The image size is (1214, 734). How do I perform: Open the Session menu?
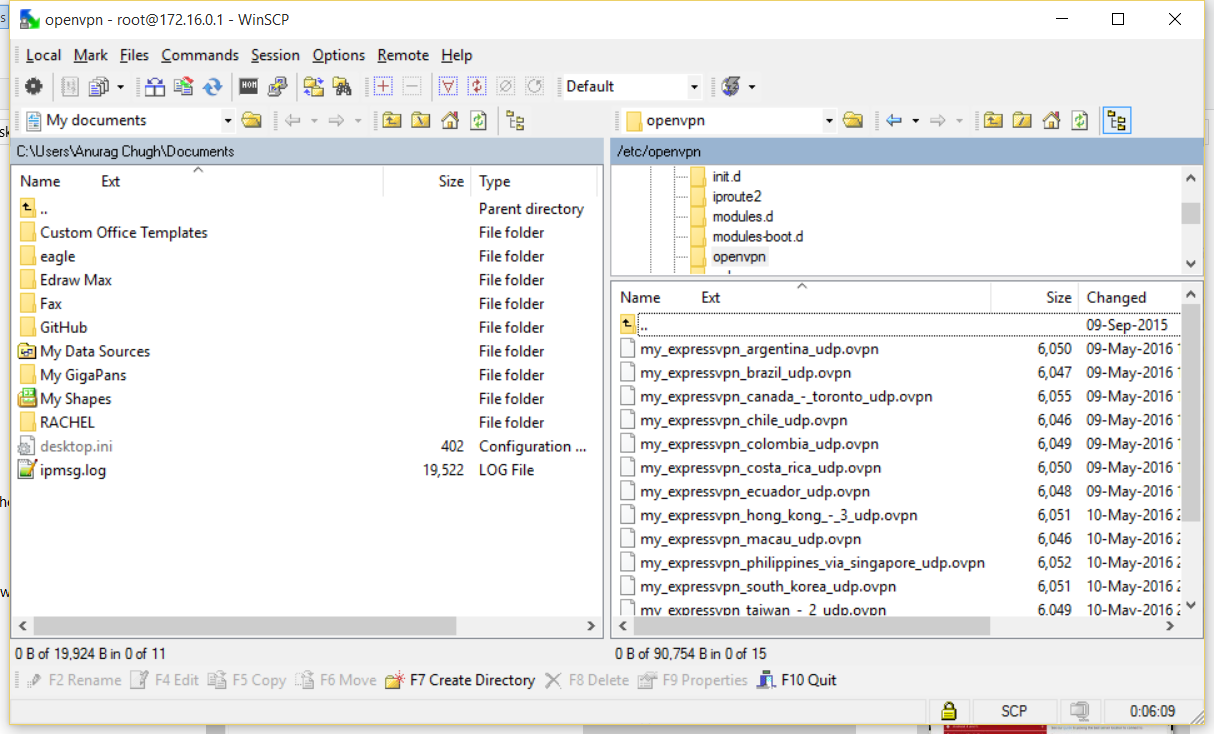[275, 55]
